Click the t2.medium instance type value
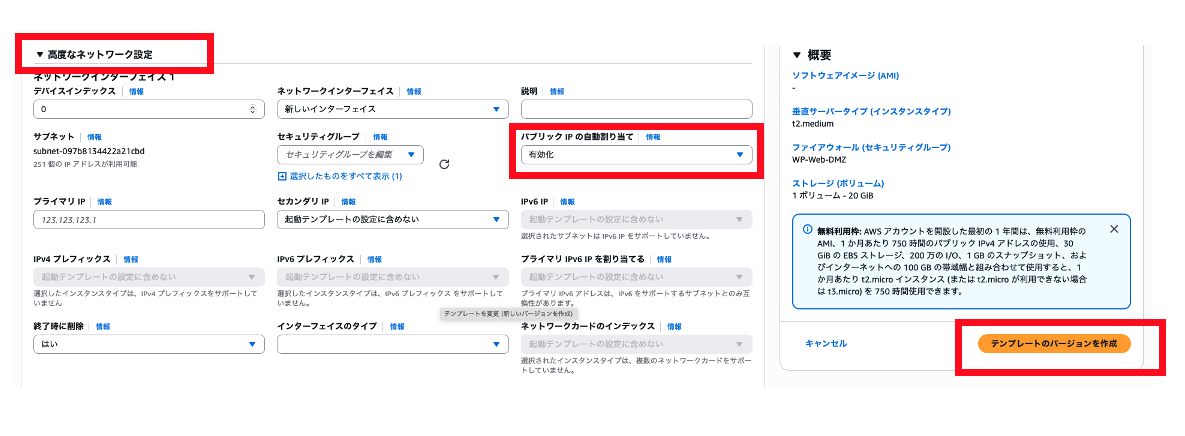Screen dimensions: 1185x436 click(x=811, y=124)
